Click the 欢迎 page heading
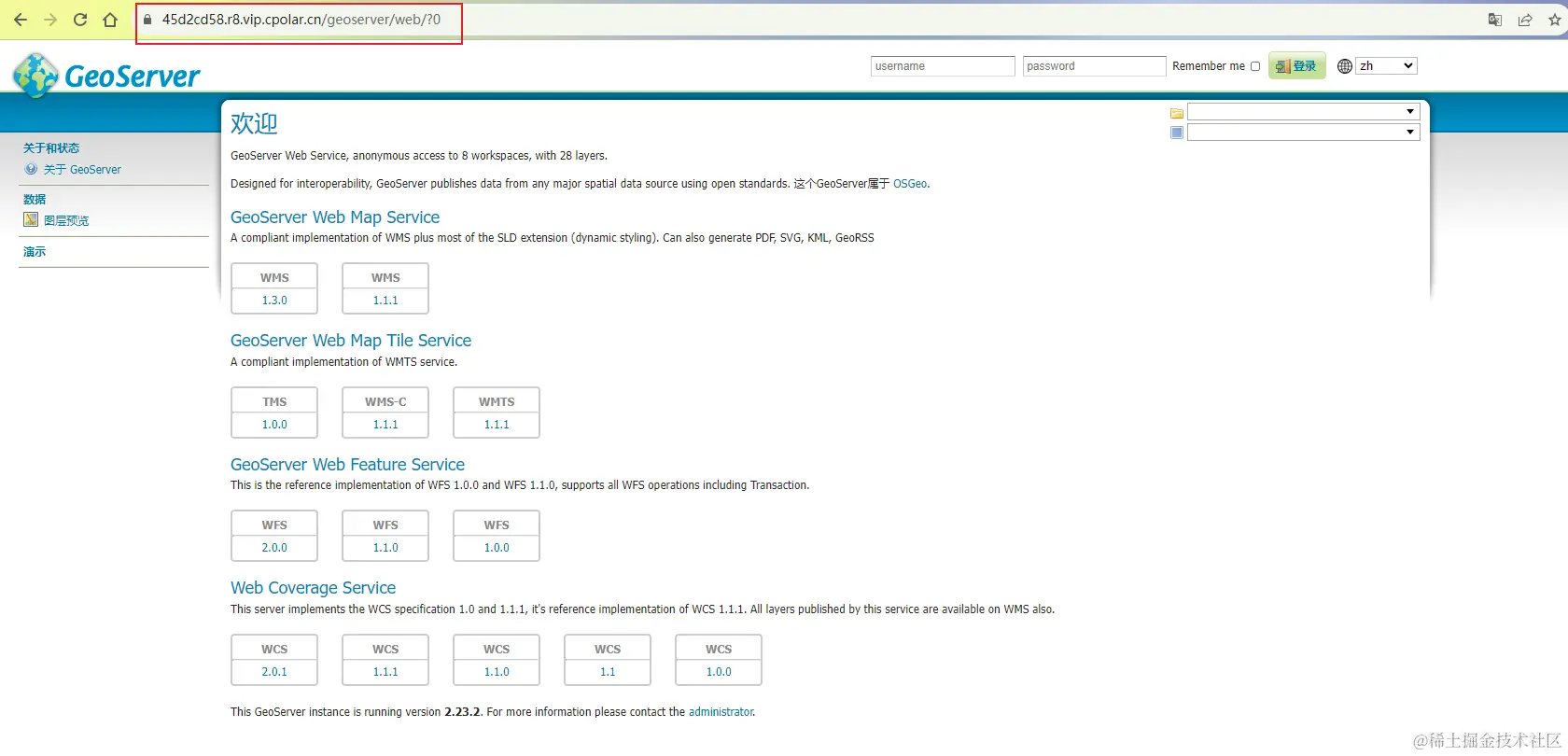1568x756 pixels. 254,123
